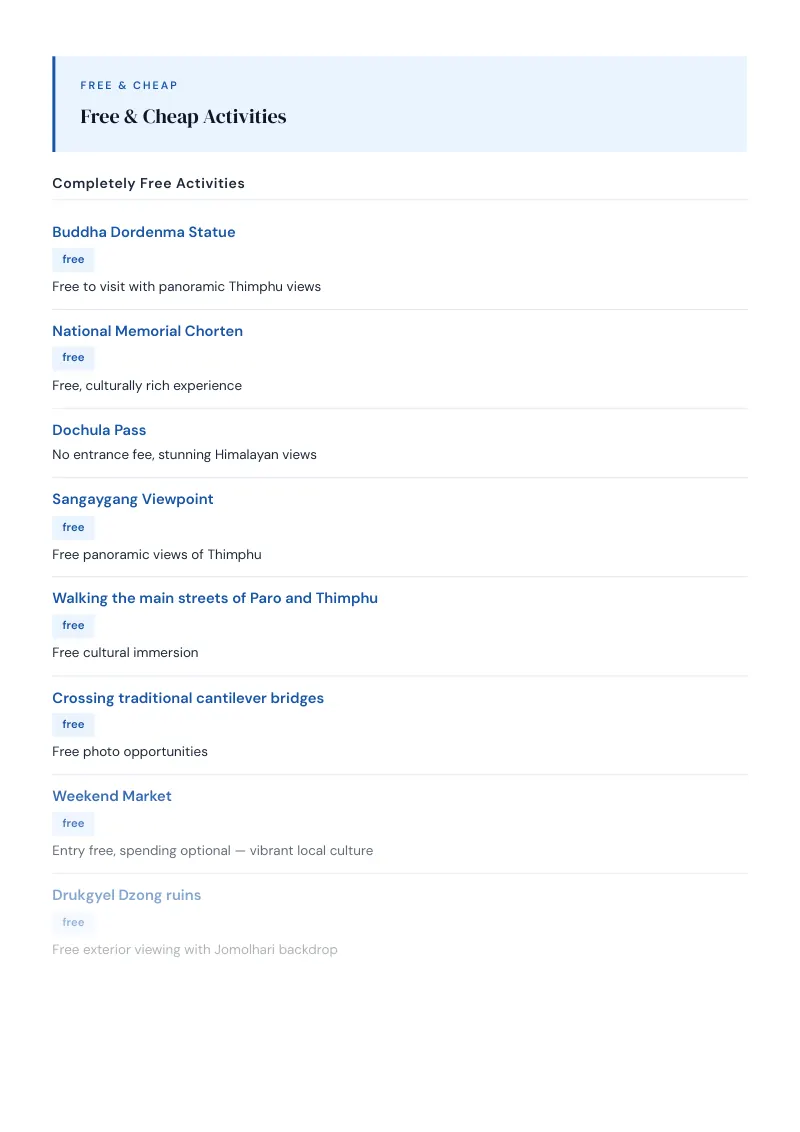Click the free tag under Crossing traditional cantilever bridges
The height and width of the screenshot is (1132, 800).
73,724
